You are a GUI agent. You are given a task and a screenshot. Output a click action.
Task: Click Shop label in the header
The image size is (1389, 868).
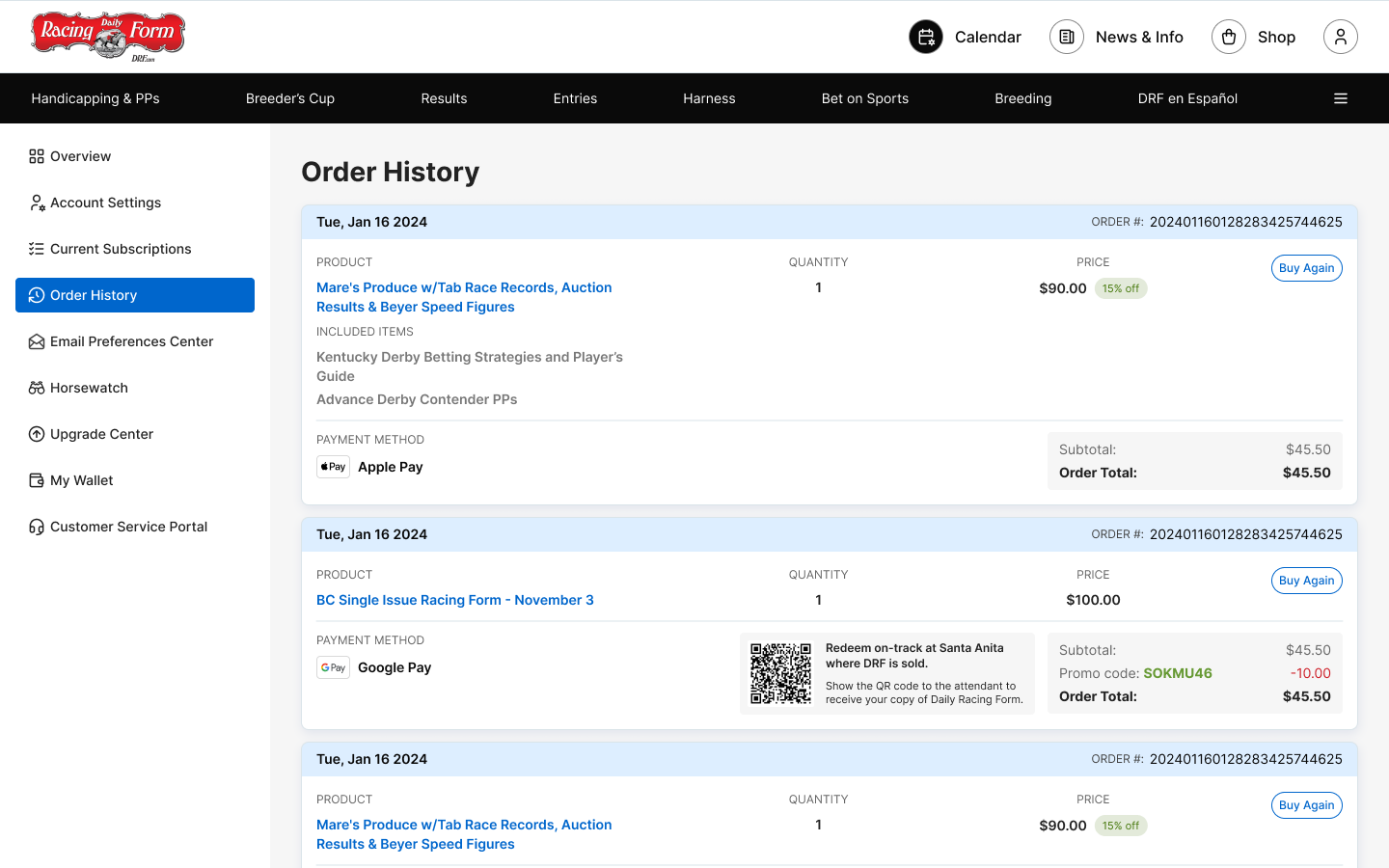pos(1276,37)
